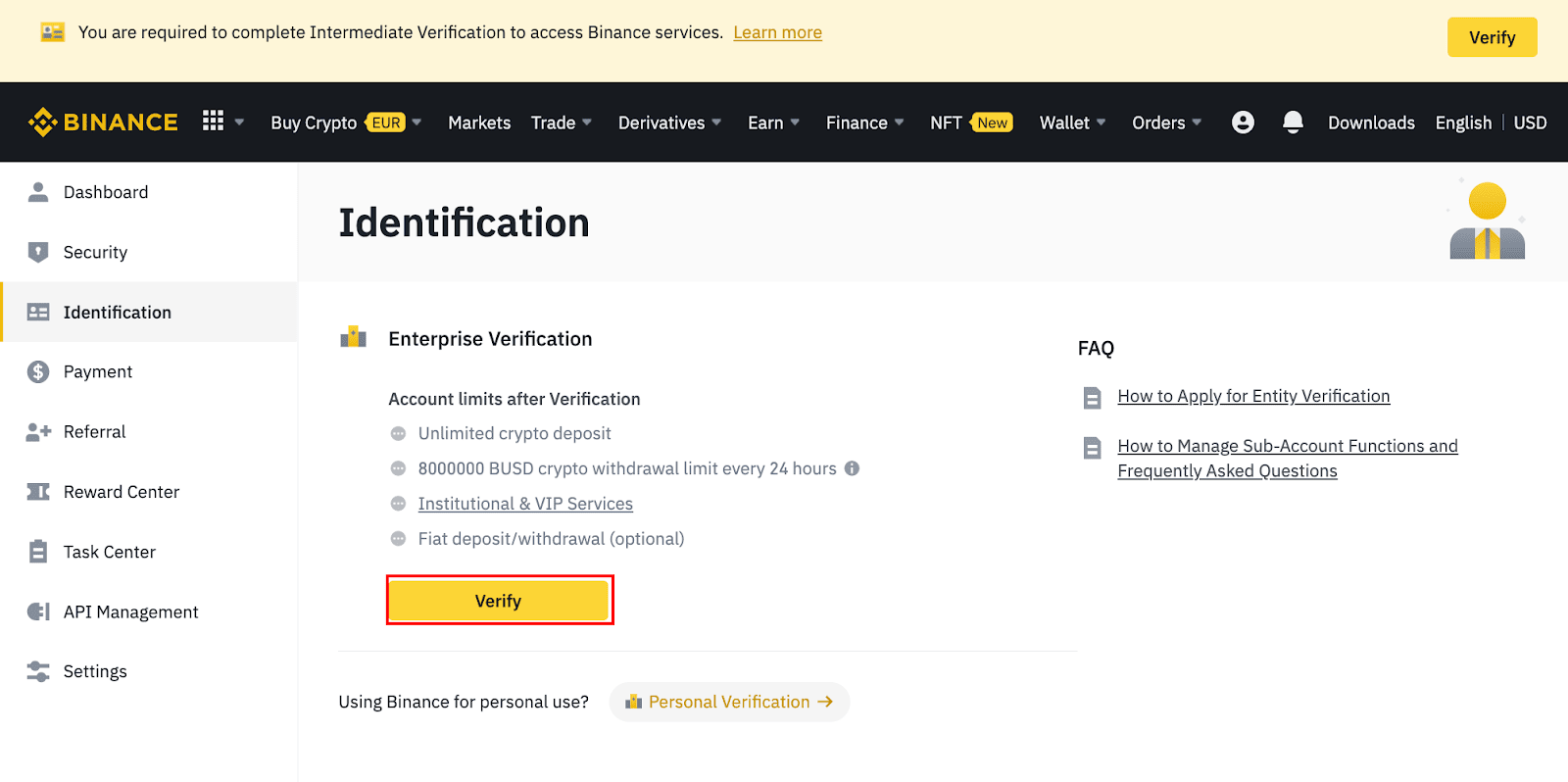Click the ID card icon in banner

point(52,32)
